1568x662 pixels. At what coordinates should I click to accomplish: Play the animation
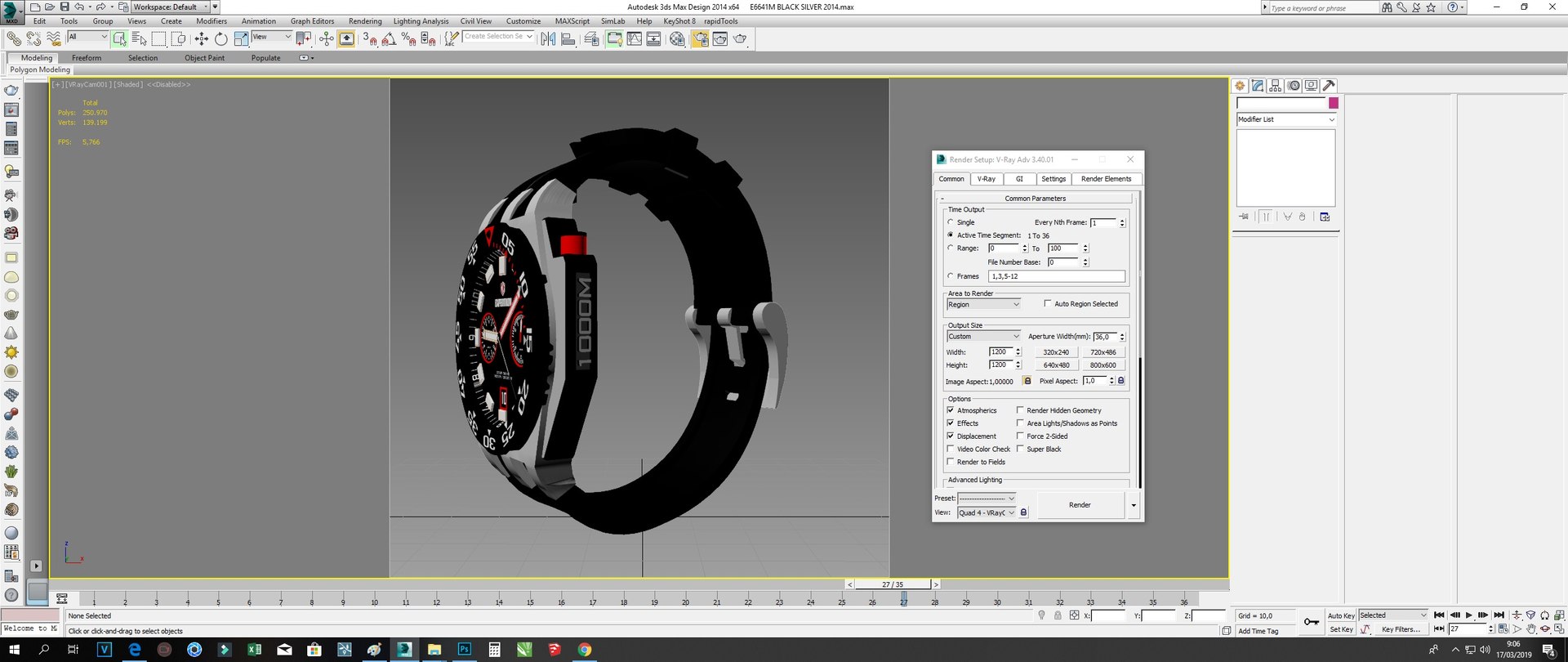pos(1468,615)
